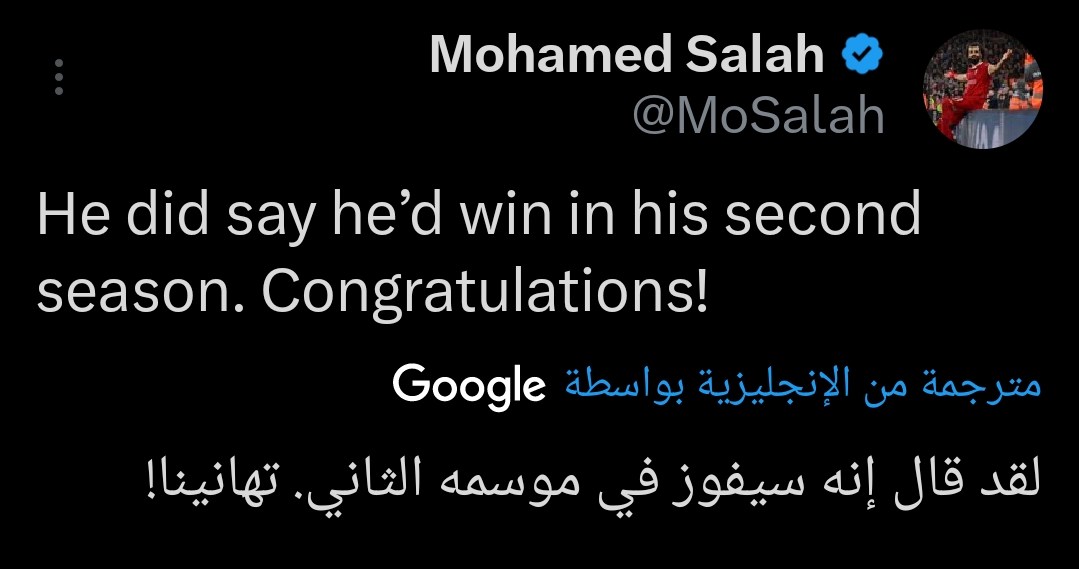Click the word "Salah" in the display name
This screenshot has width=1079, height=569.
[x=770, y=57]
